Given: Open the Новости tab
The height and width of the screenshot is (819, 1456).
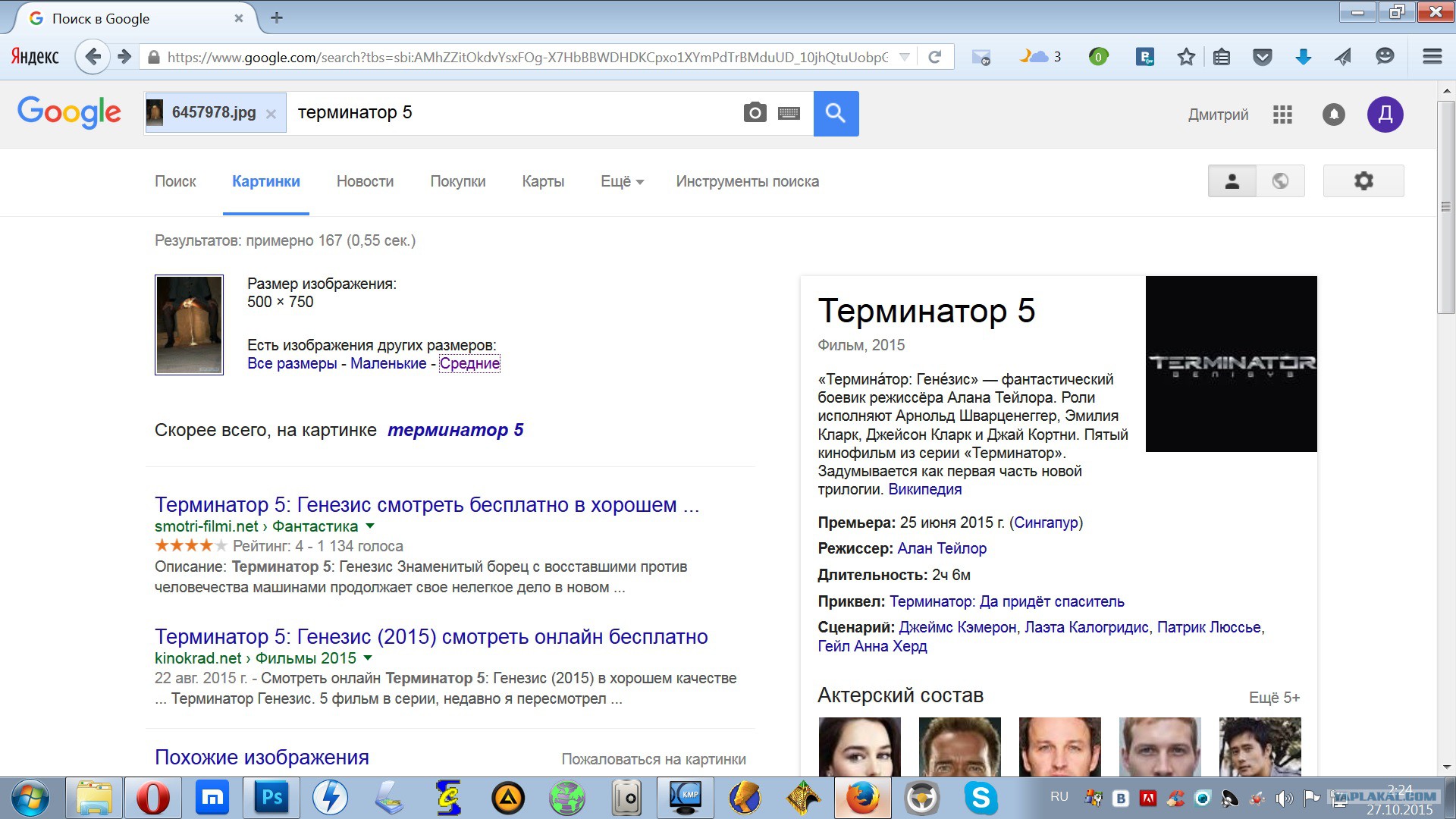Looking at the screenshot, I should pos(365,181).
